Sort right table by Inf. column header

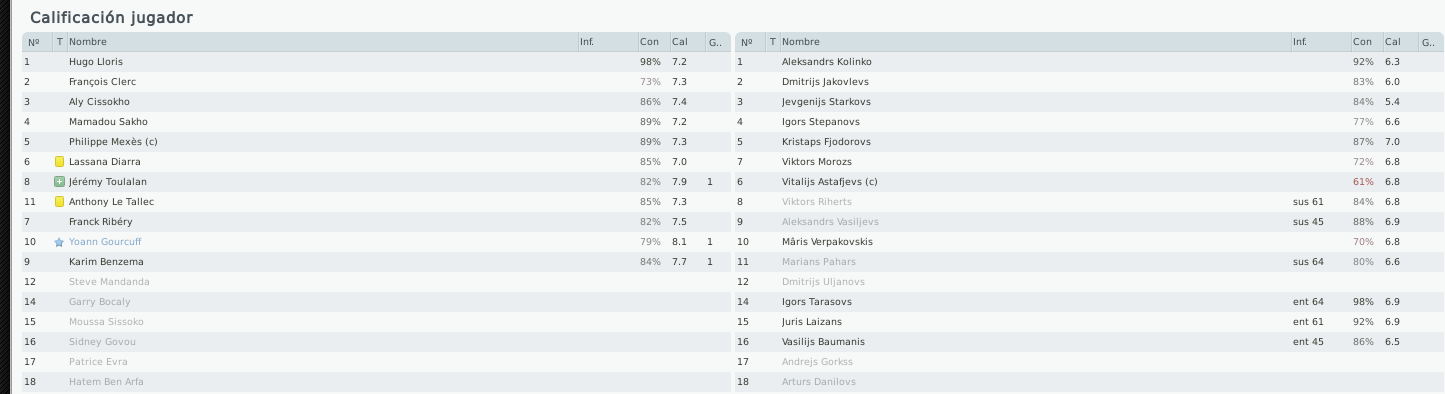tap(1320, 42)
